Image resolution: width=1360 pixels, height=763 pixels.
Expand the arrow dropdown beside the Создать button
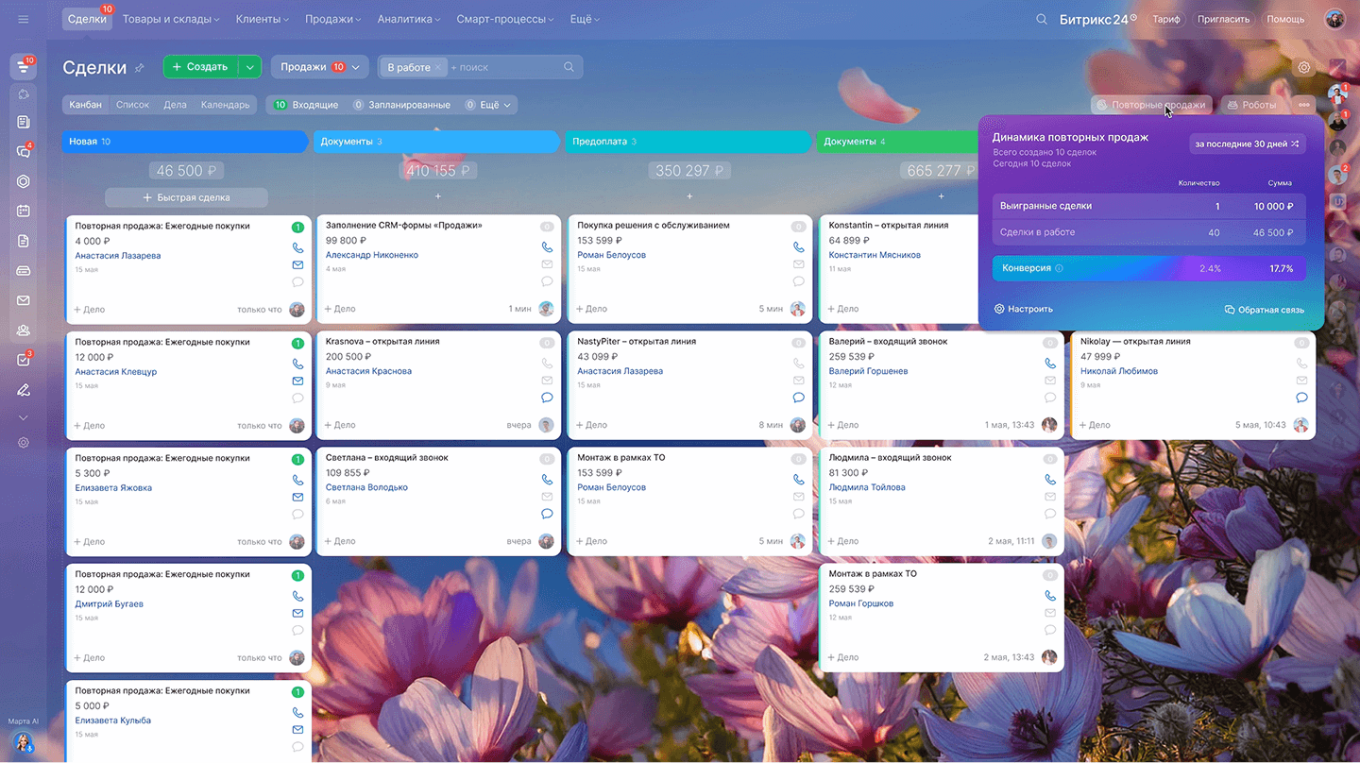click(250, 67)
